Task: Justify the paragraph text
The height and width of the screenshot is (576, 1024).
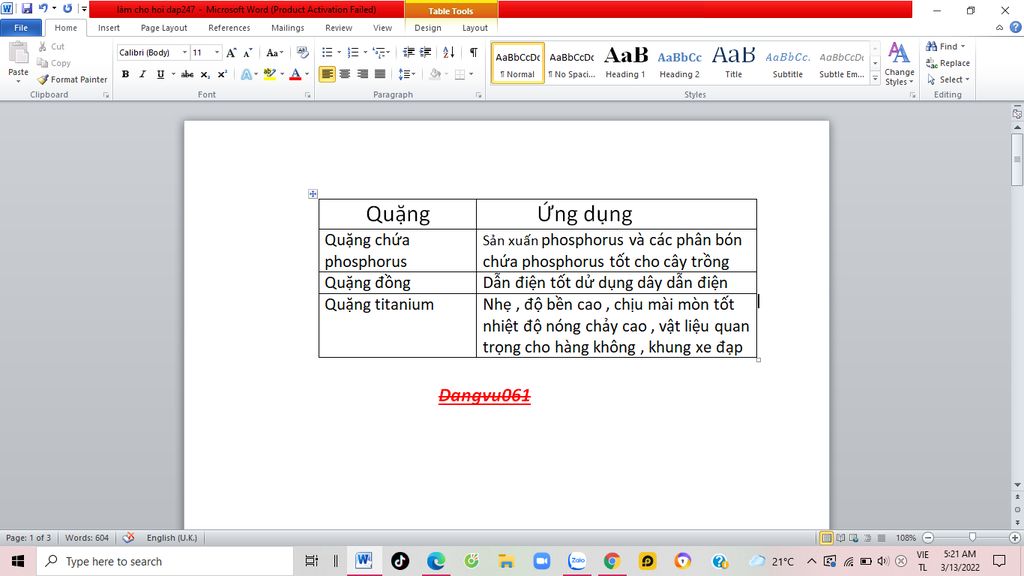Action: click(380, 74)
